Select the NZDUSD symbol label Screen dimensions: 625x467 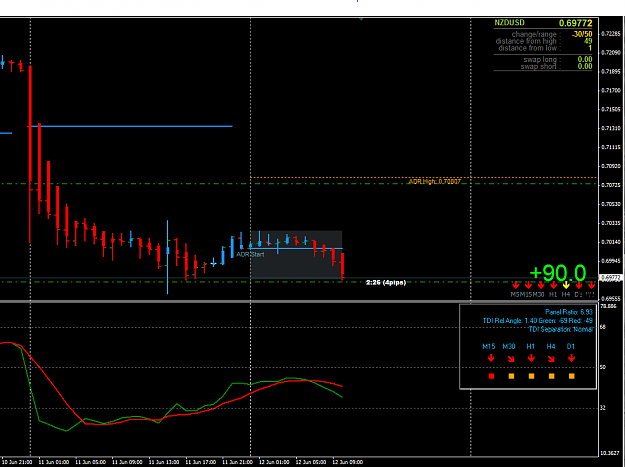[x=509, y=23]
